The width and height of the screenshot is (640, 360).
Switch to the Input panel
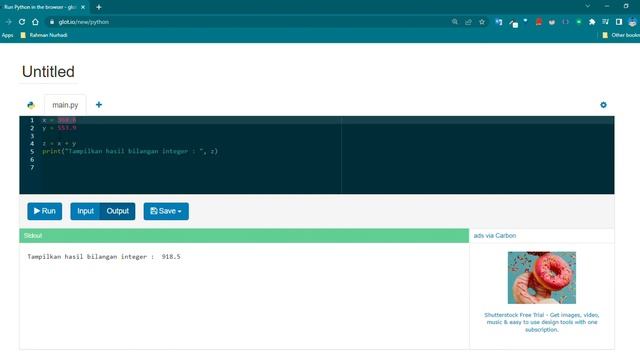tap(85, 211)
